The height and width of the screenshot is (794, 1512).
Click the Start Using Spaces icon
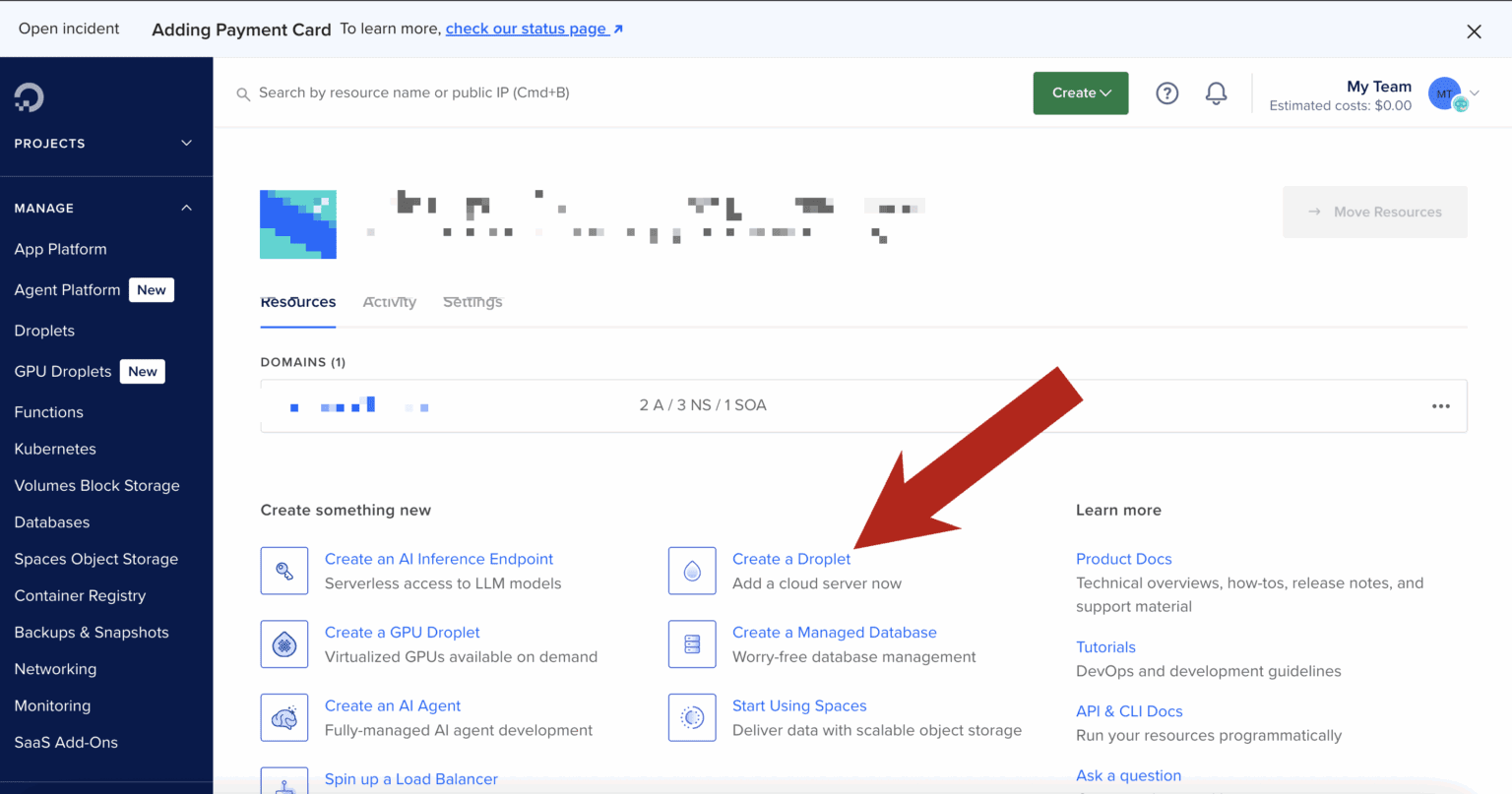click(x=692, y=717)
